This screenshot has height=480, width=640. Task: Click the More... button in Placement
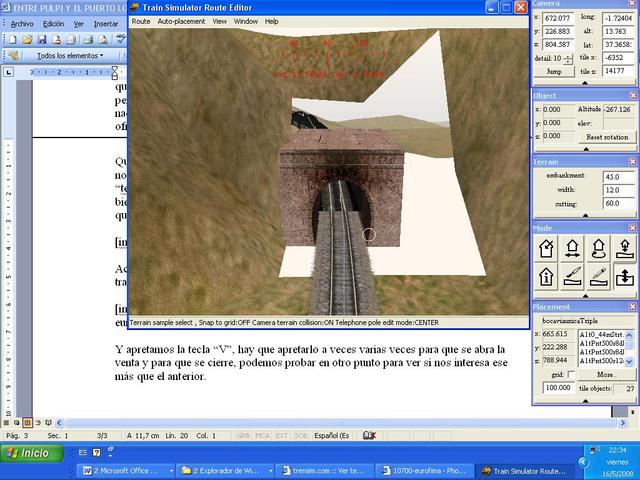pos(606,374)
